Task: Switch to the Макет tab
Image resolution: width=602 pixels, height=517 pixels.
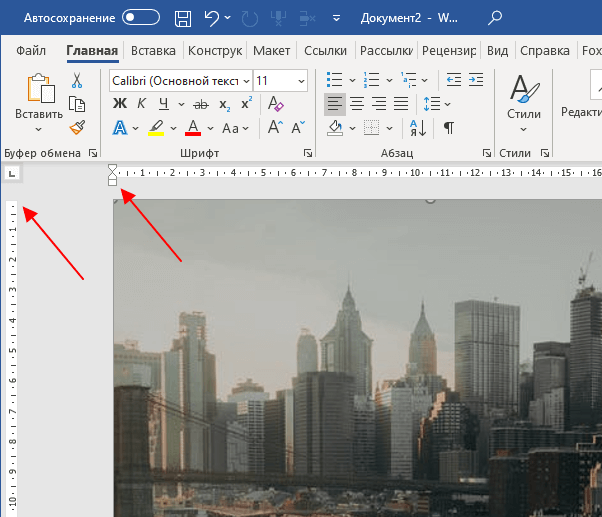Action: pyautogui.click(x=271, y=51)
